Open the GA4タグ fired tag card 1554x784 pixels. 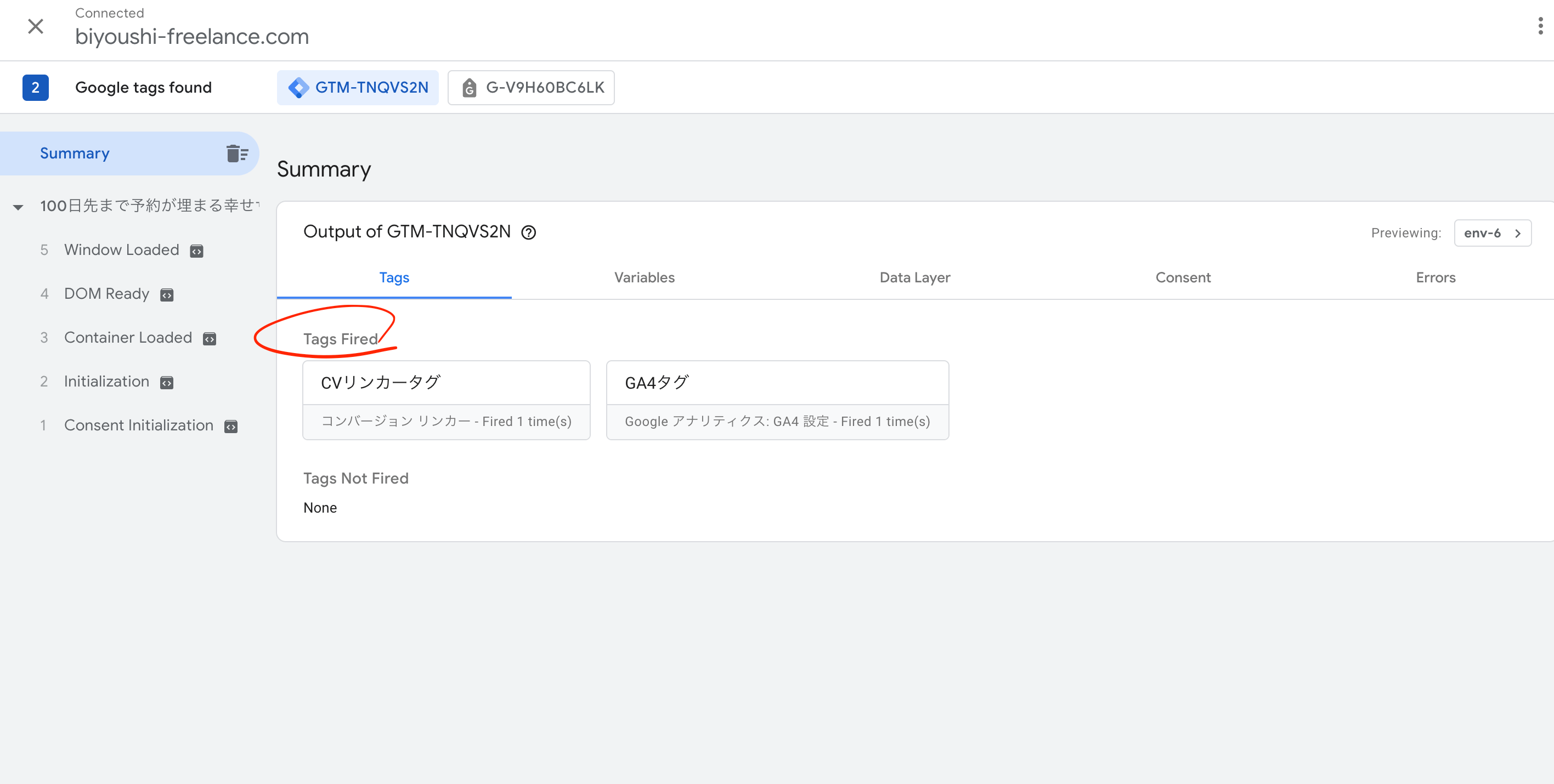(x=777, y=400)
